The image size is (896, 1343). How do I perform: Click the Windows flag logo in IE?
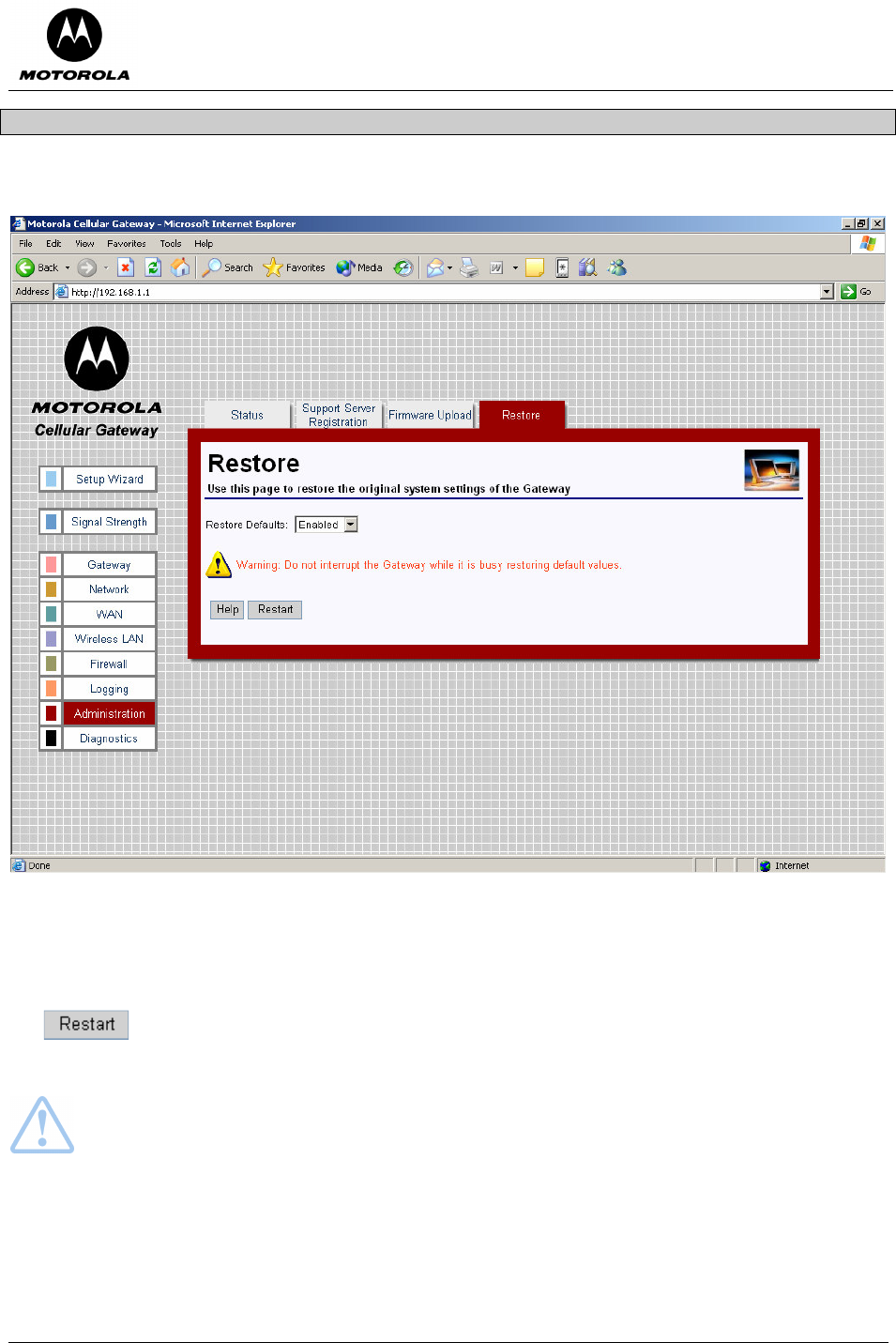(x=868, y=243)
